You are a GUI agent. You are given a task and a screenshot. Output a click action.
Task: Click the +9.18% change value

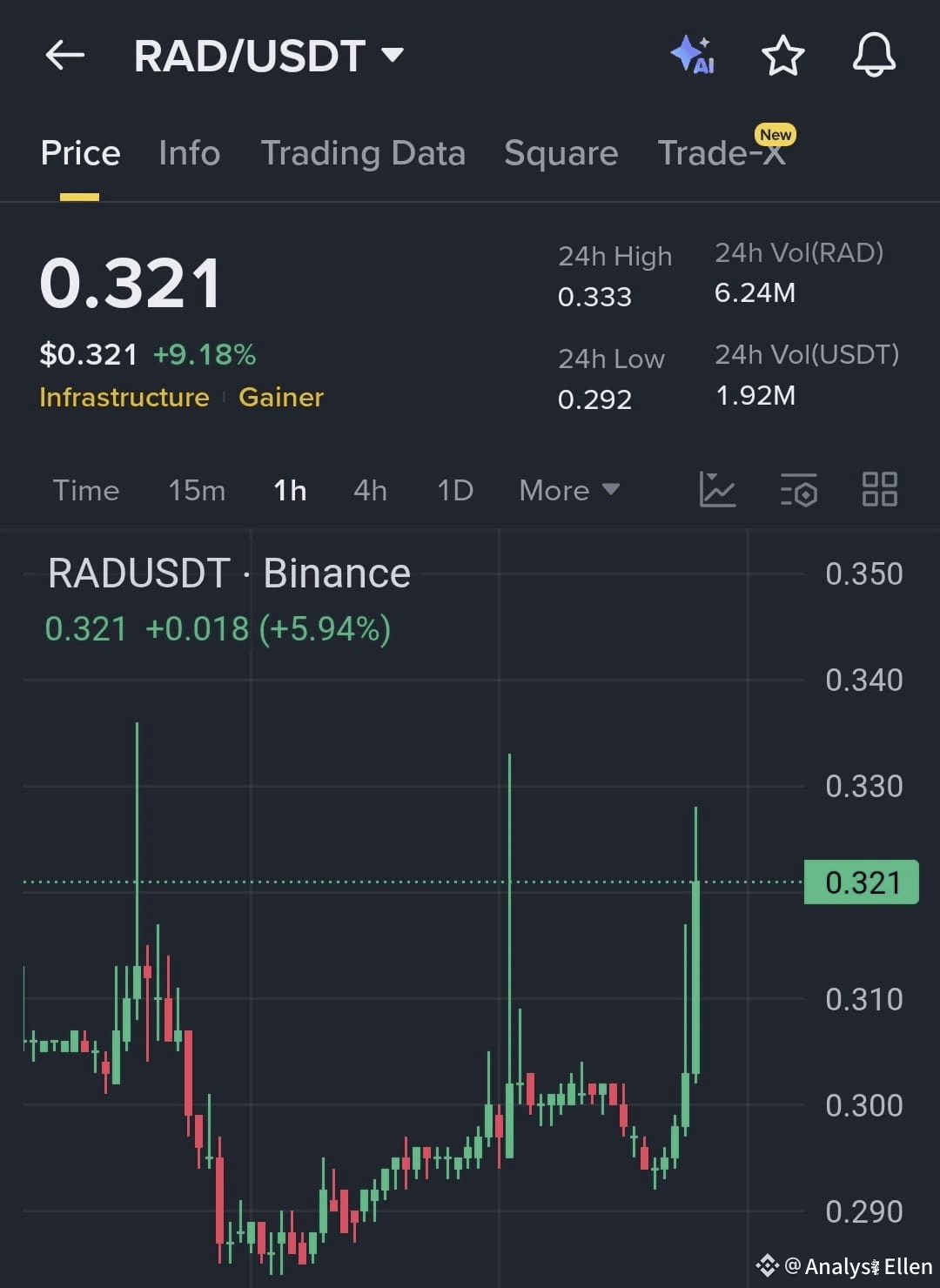(205, 354)
